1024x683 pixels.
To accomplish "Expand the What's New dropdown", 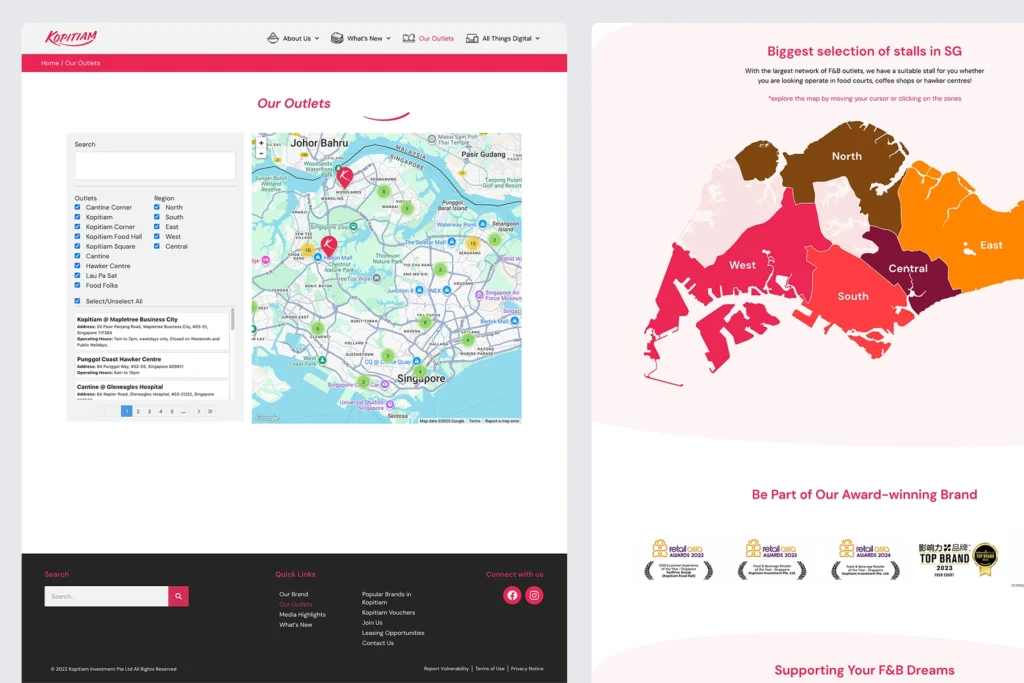I will click(361, 39).
